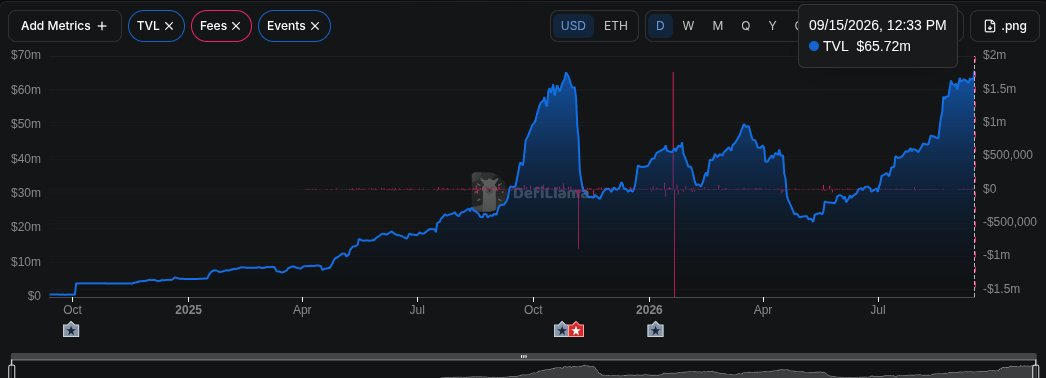
Task: Click the $2m right axis label
Action: [995, 55]
